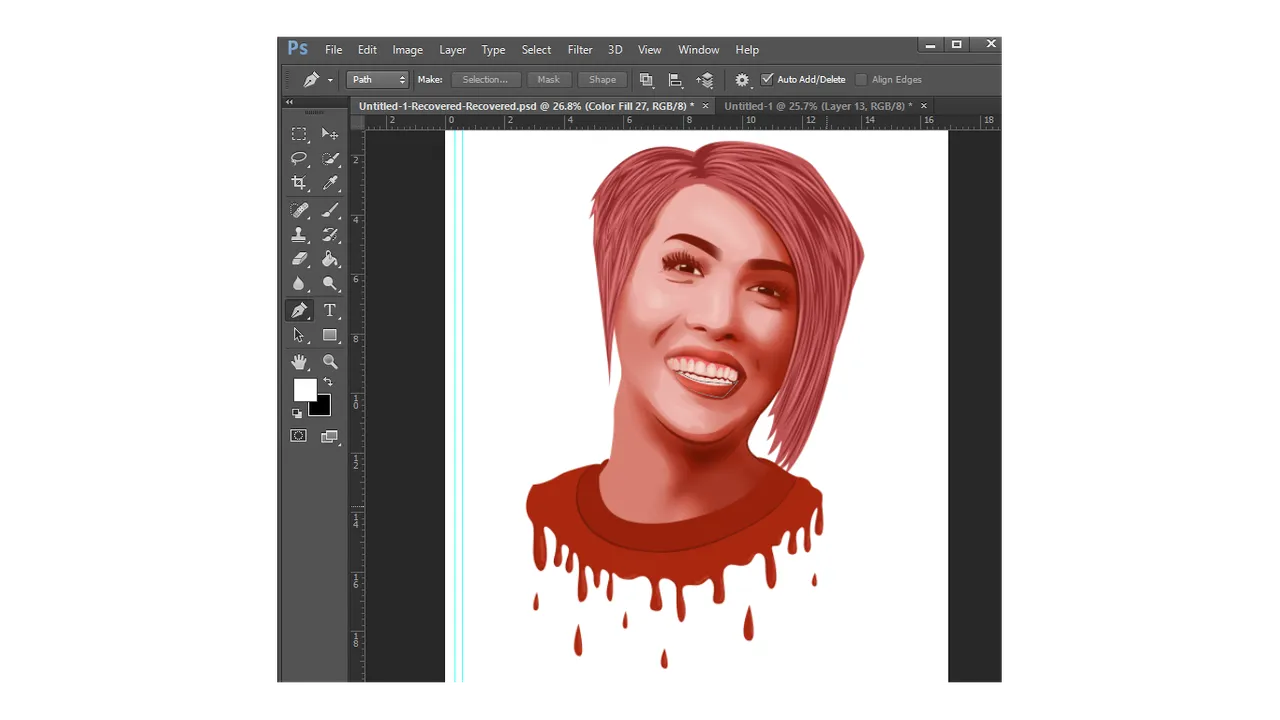Select the Eyedropper tool
Image resolution: width=1280 pixels, height=720 pixels.
(x=330, y=183)
